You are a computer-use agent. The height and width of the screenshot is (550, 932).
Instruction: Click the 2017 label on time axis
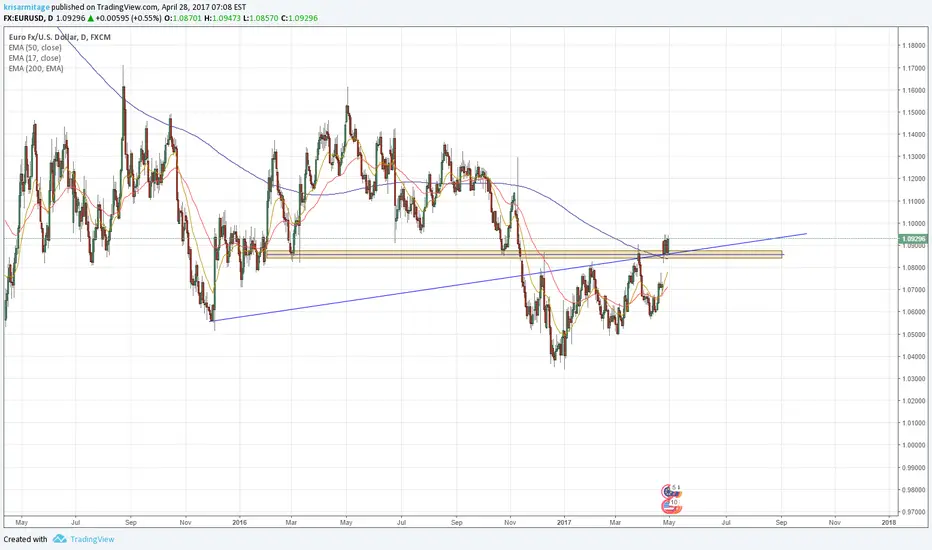[564, 523]
